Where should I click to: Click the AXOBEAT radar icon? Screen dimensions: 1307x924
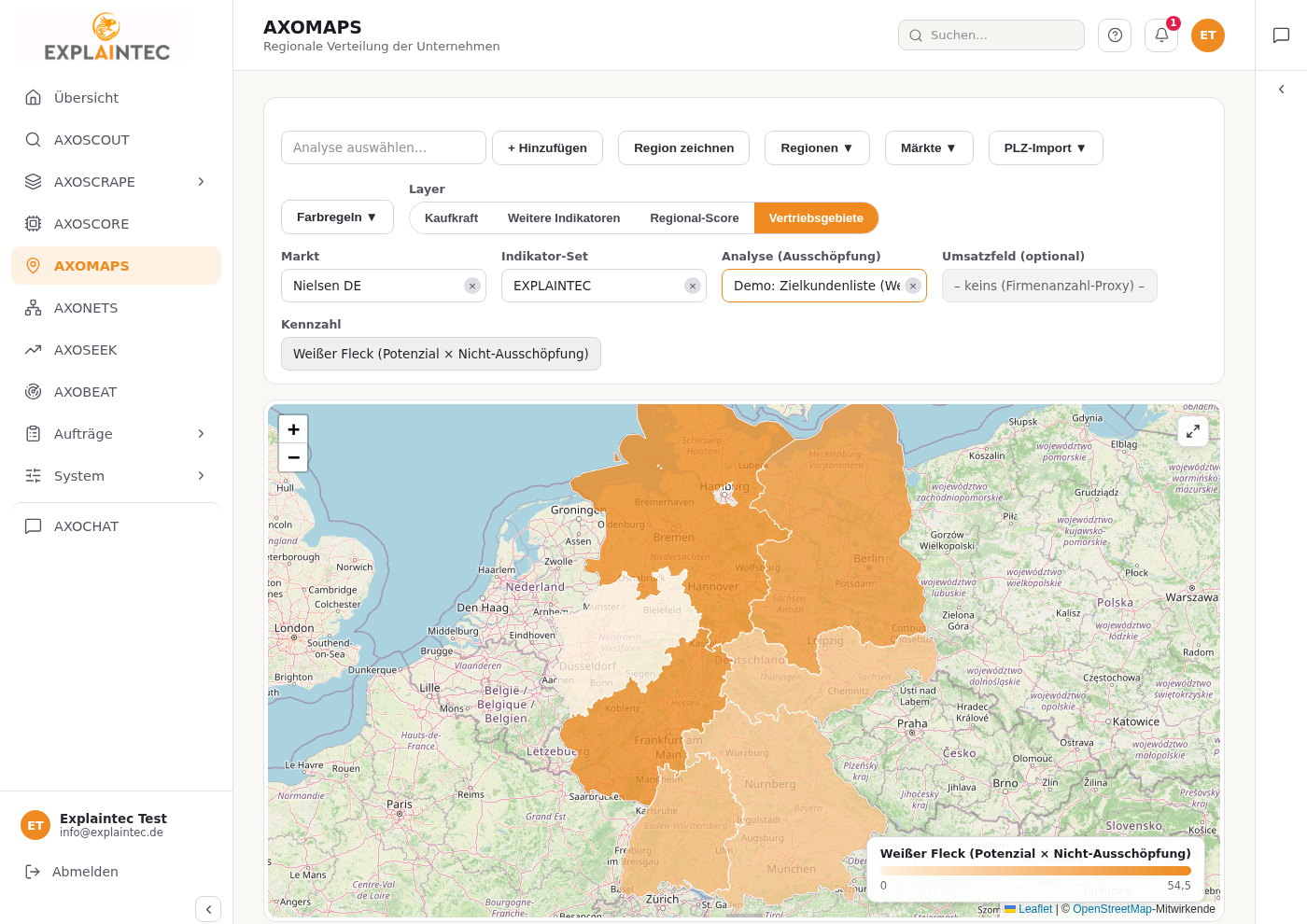[x=34, y=392]
